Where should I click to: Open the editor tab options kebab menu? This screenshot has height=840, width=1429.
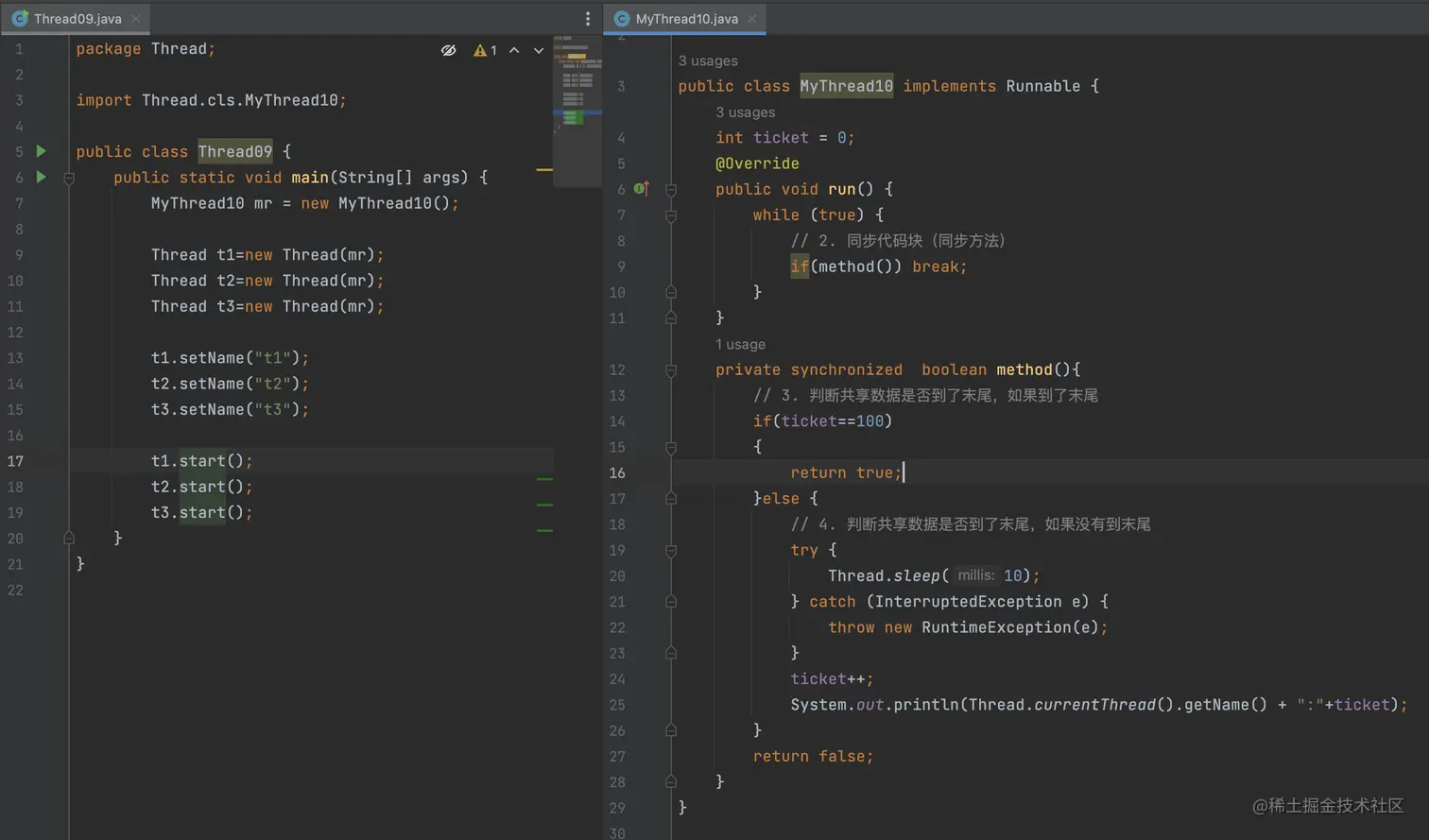coord(588,19)
